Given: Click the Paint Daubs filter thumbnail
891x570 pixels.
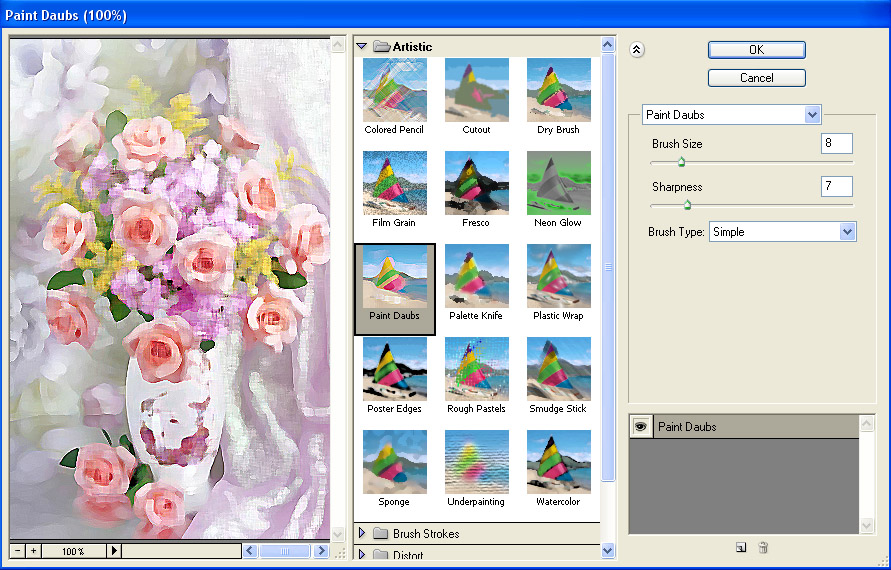Looking at the screenshot, I should tap(394, 276).
